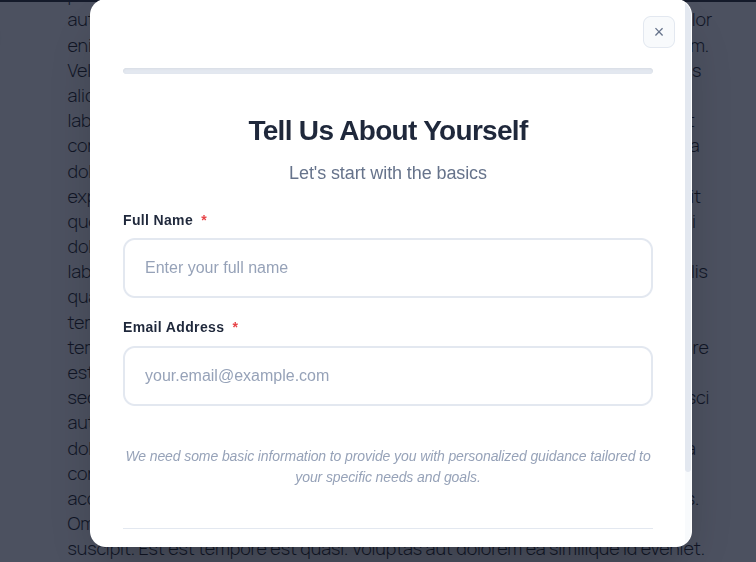Click the dimmed backdrop right of the dialog
This screenshot has width=756, height=562.
point(724,281)
